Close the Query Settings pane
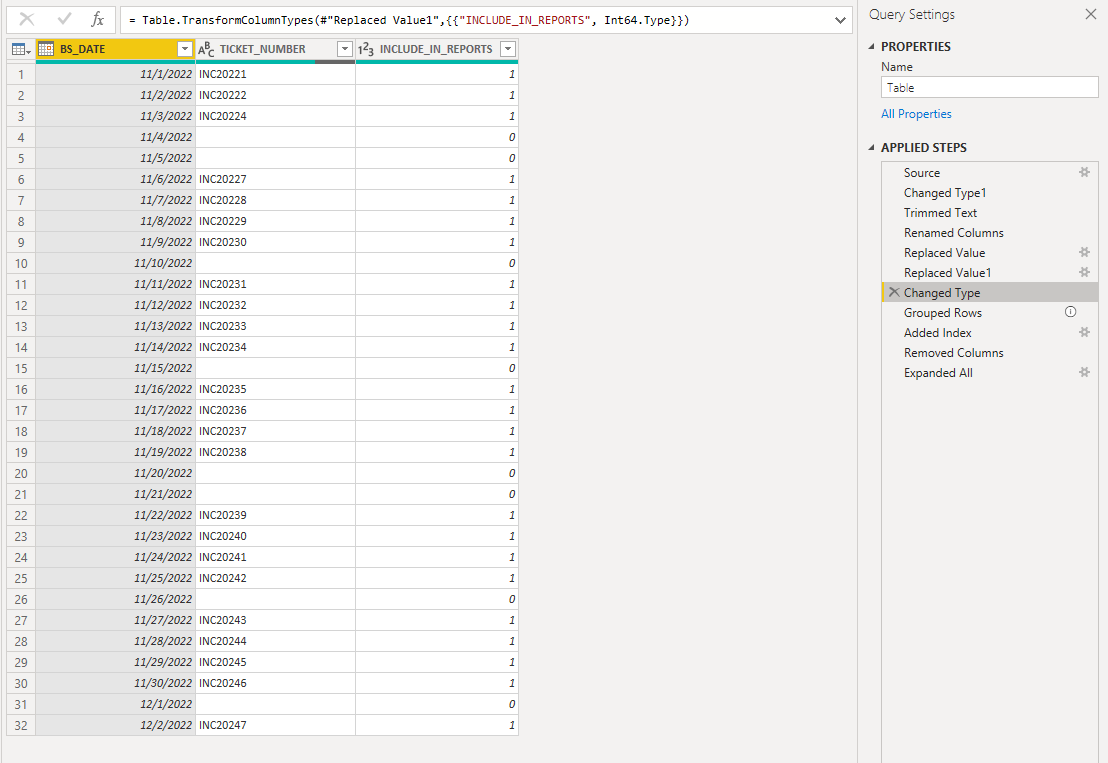The image size is (1108, 763). pyautogui.click(x=1090, y=14)
